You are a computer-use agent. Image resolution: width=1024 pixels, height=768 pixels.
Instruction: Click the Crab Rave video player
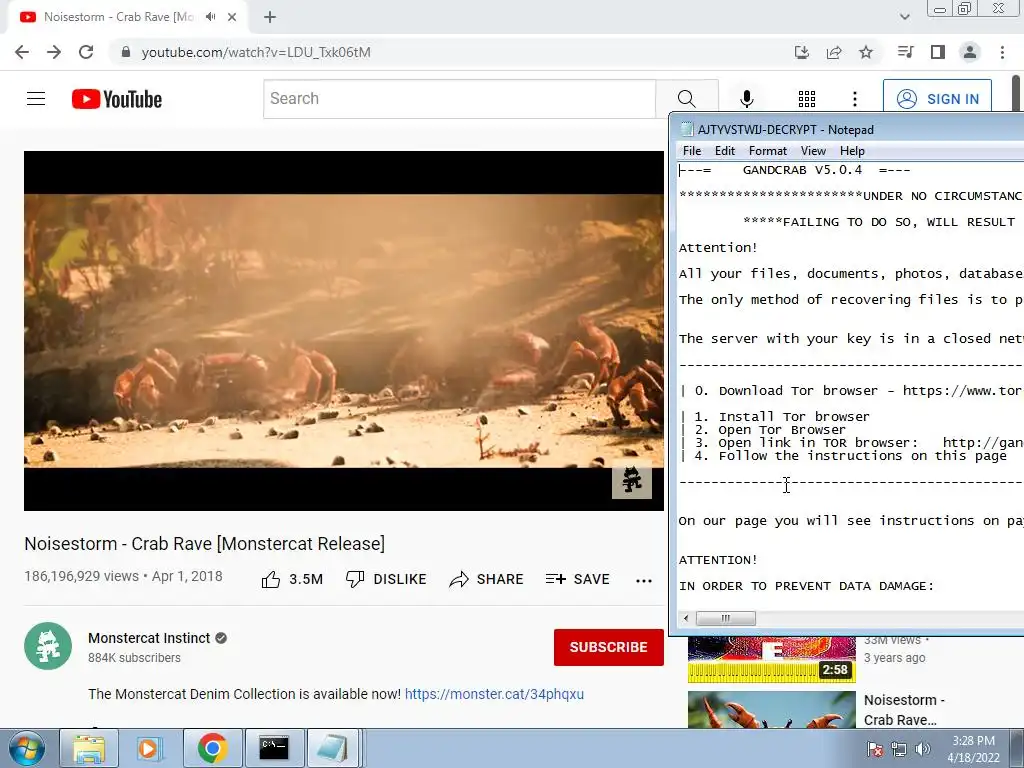click(x=344, y=330)
